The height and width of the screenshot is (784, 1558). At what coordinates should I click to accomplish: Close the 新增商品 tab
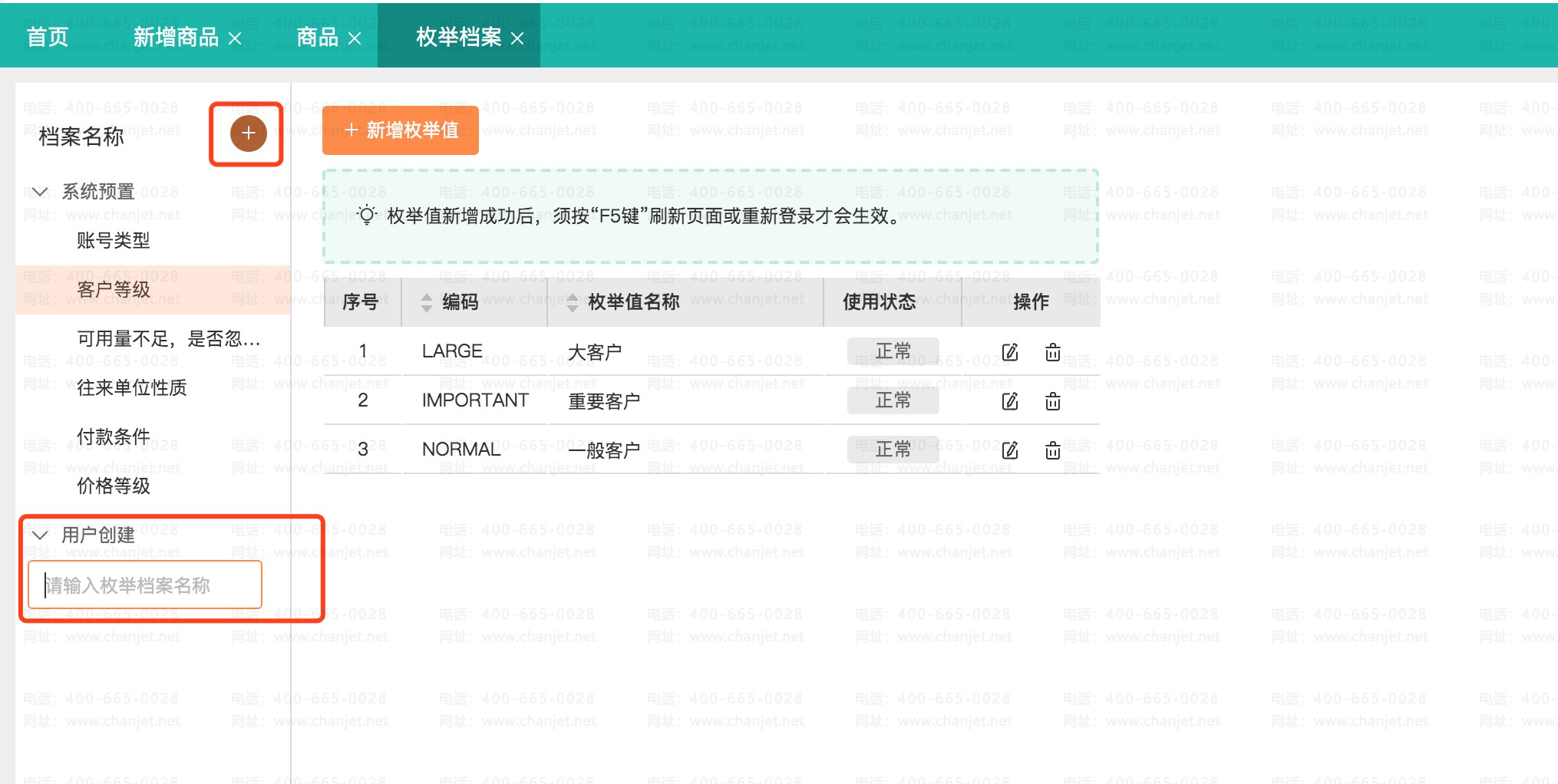coord(235,38)
